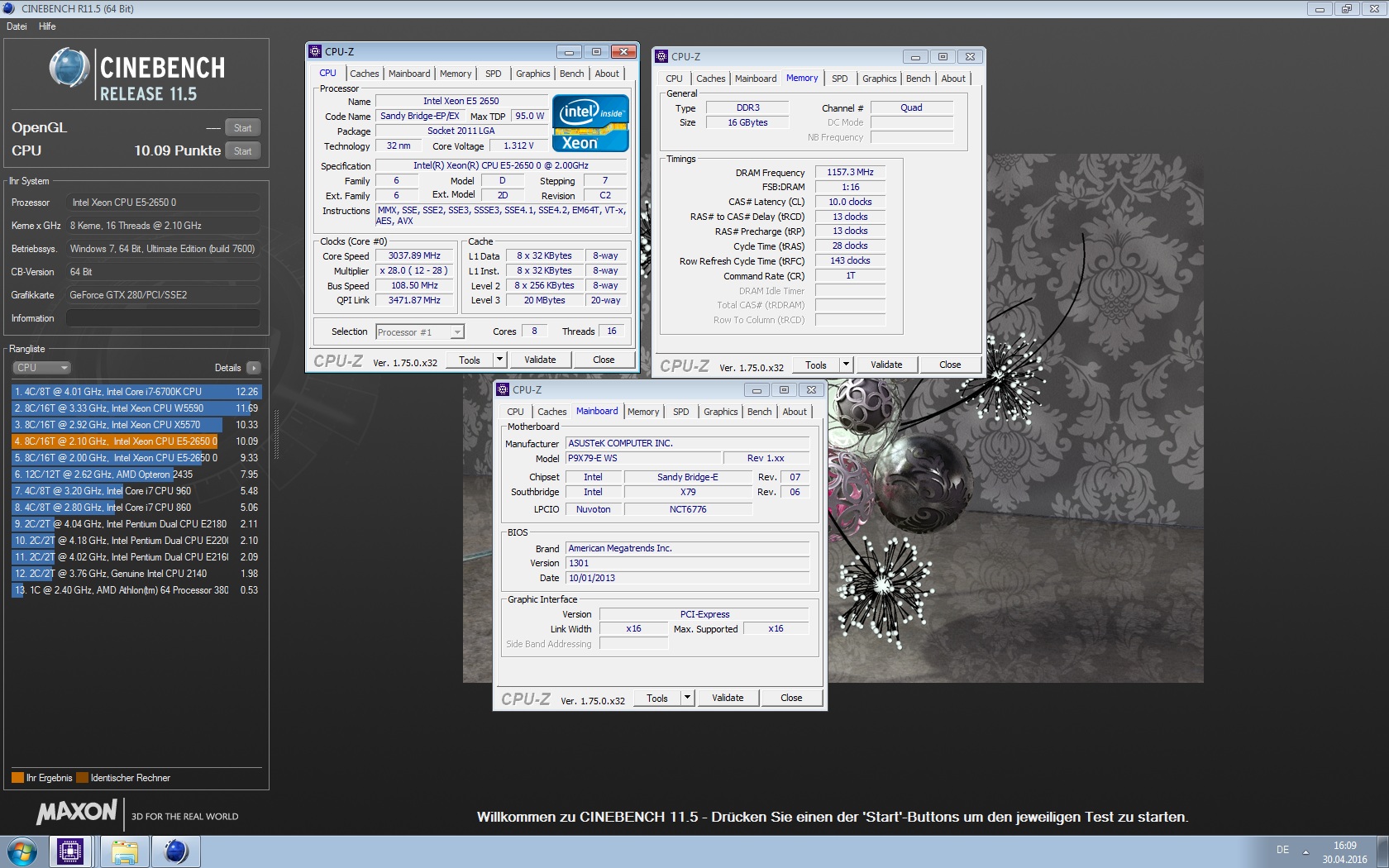1389x868 pixels.
Task: Click the 16 GBytes memory size value
Action: point(747,122)
